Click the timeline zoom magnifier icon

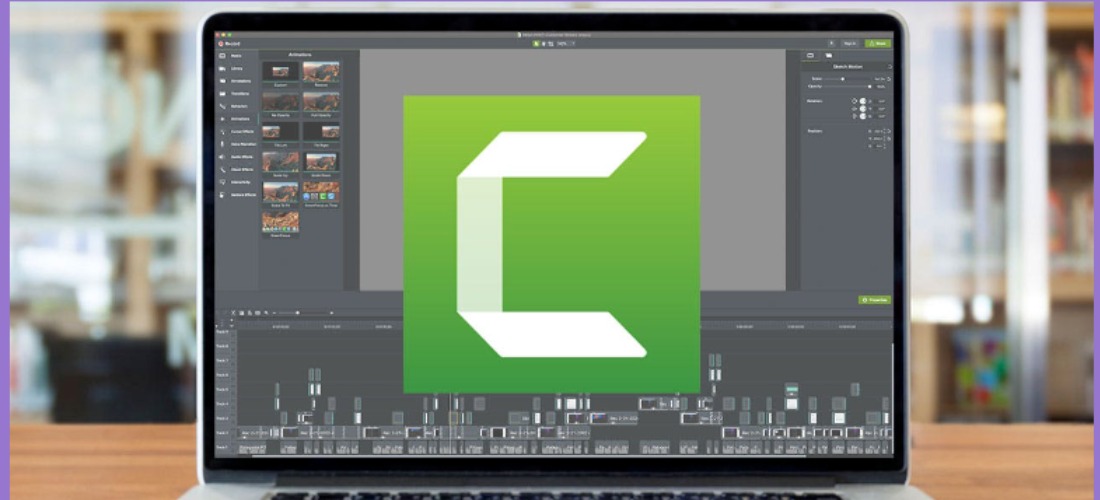coord(267,313)
